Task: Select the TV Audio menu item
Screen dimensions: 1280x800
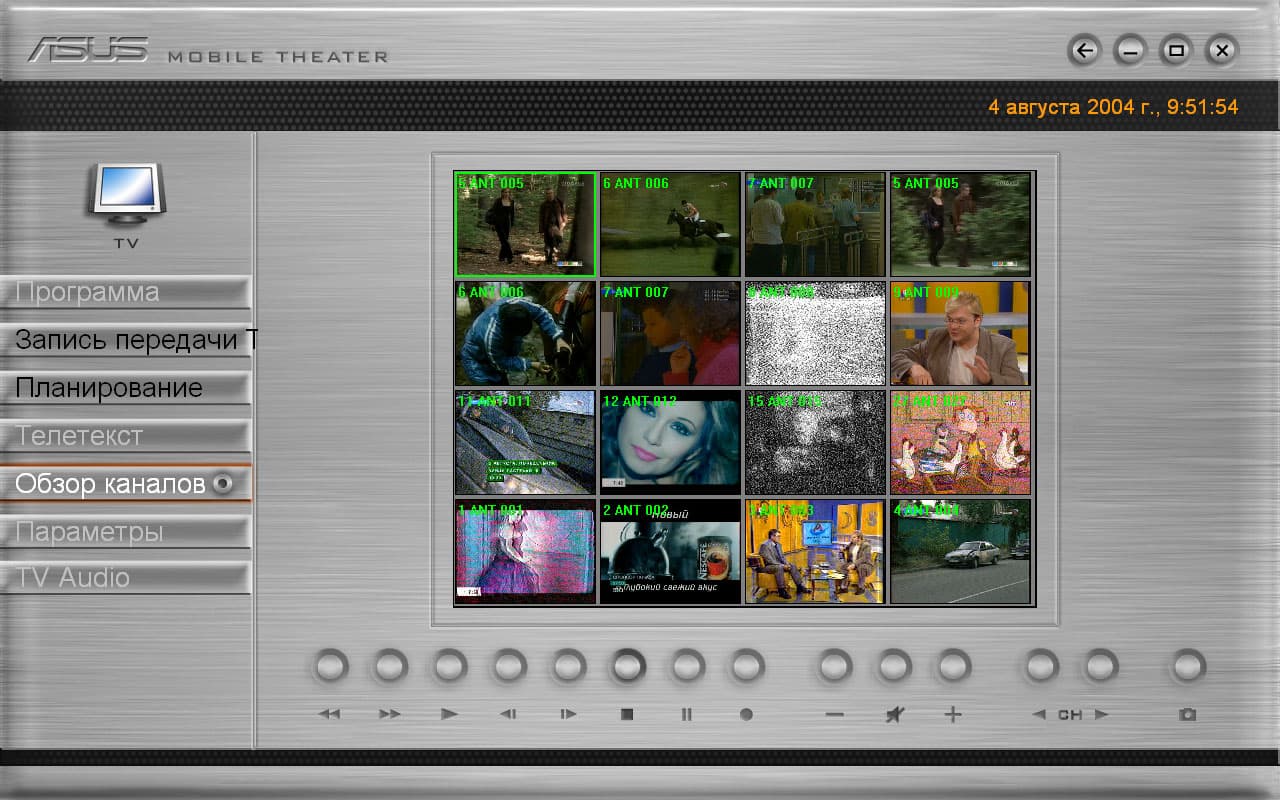Action: (125, 578)
